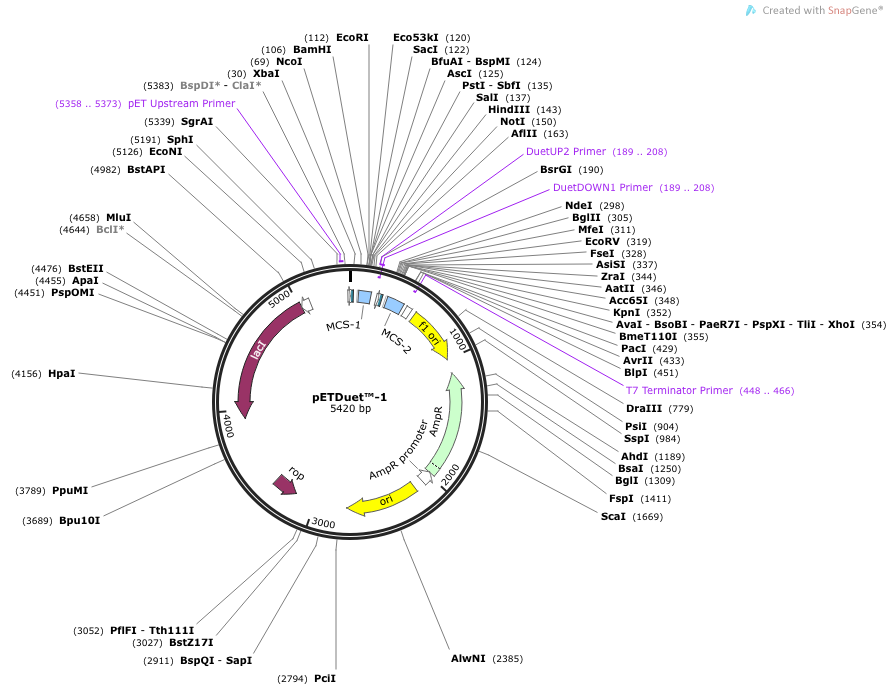Image resolution: width=890 pixels, height=692 pixels.
Task: Select the pETDuet-1 plasmid name
Action: click(x=349, y=397)
